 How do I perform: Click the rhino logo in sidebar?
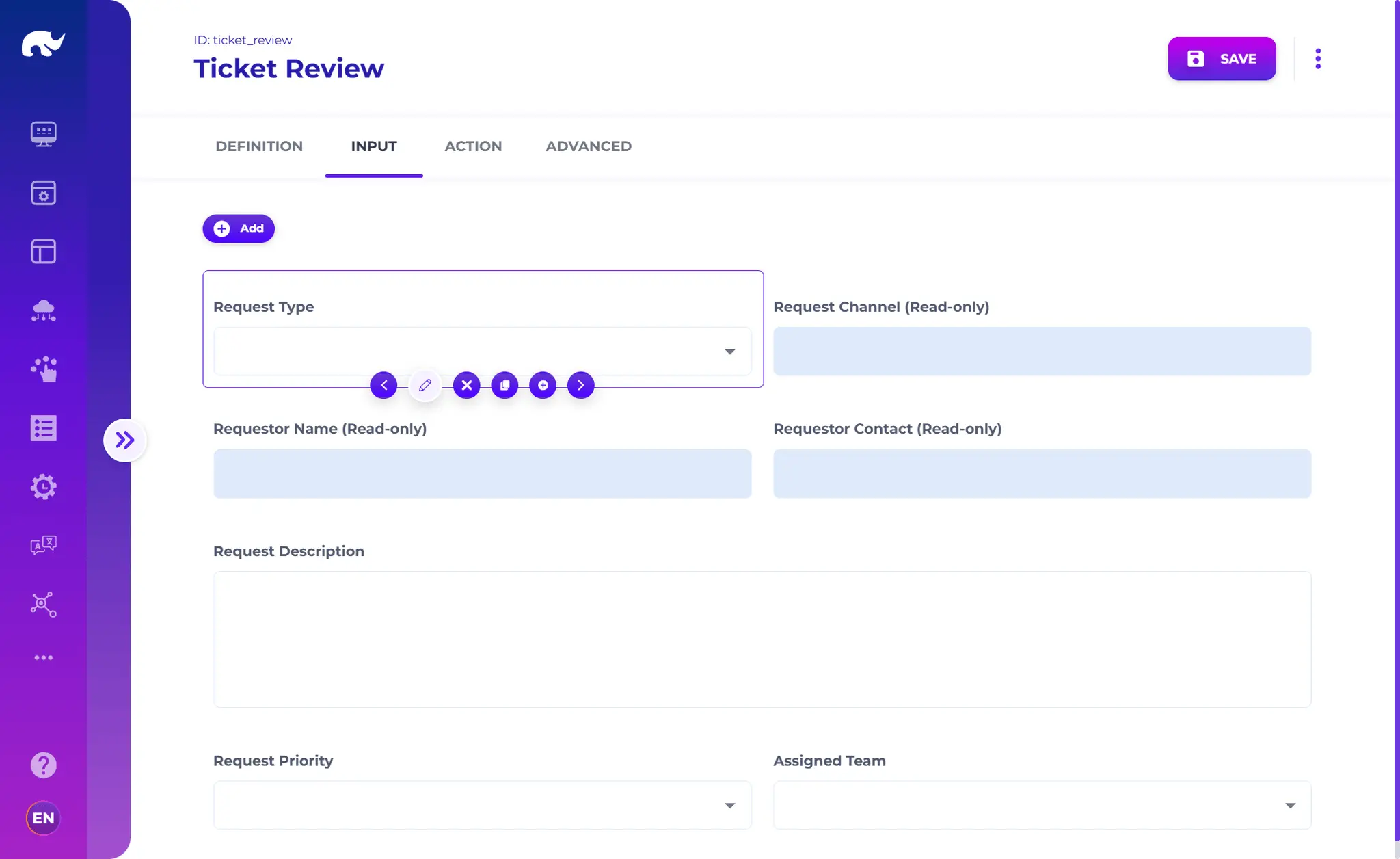click(43, 44)
